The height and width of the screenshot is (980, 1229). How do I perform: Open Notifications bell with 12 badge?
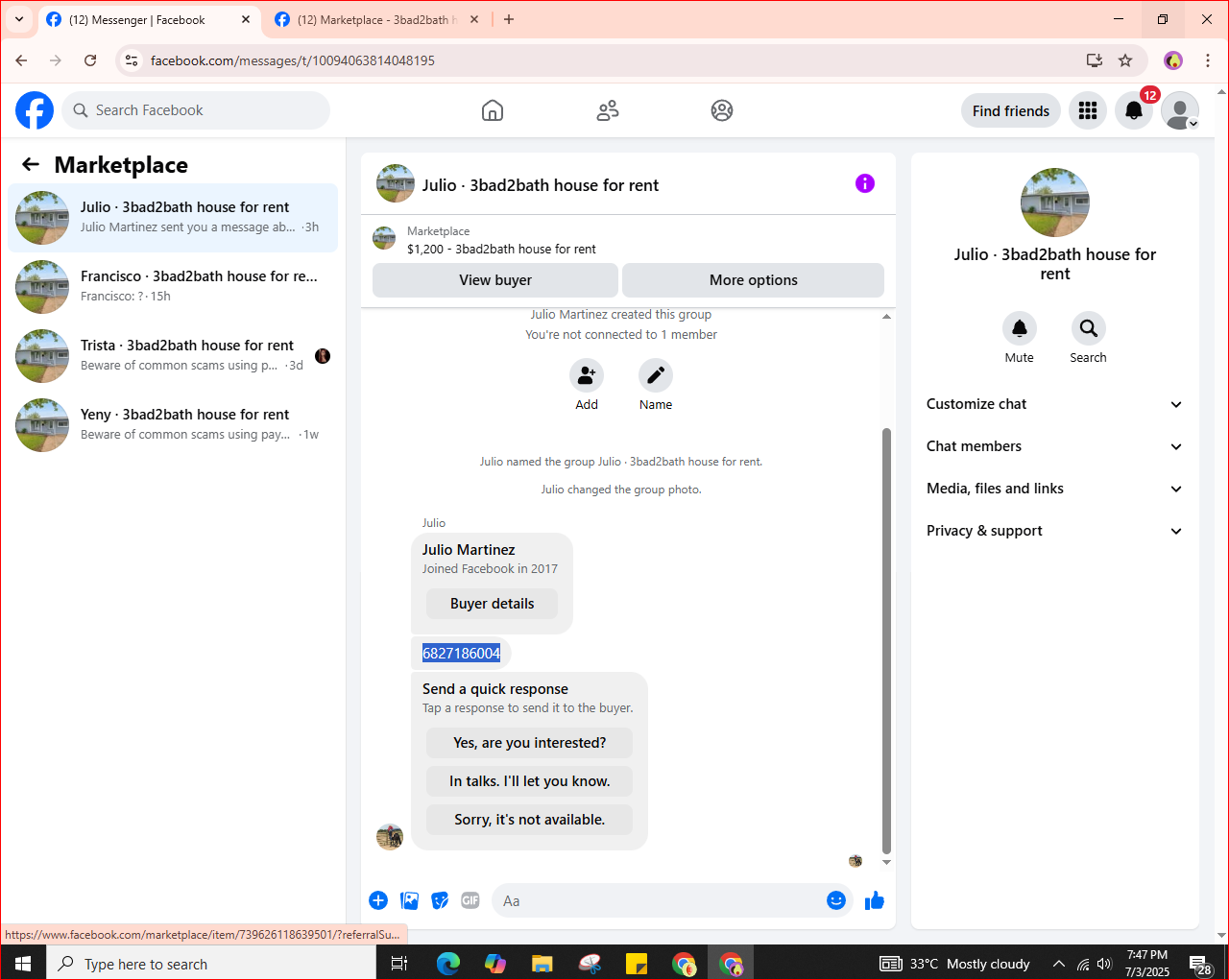point(1134,110)
